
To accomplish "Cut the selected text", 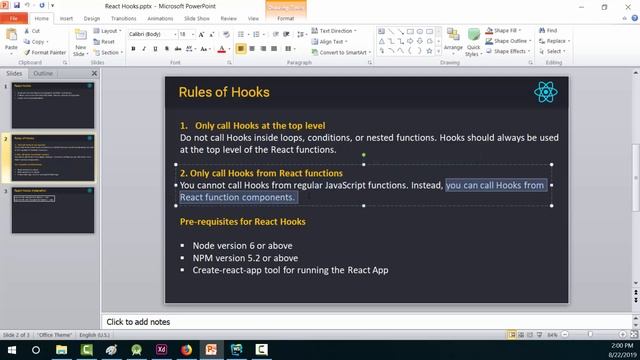I will [x=32, y=31].
